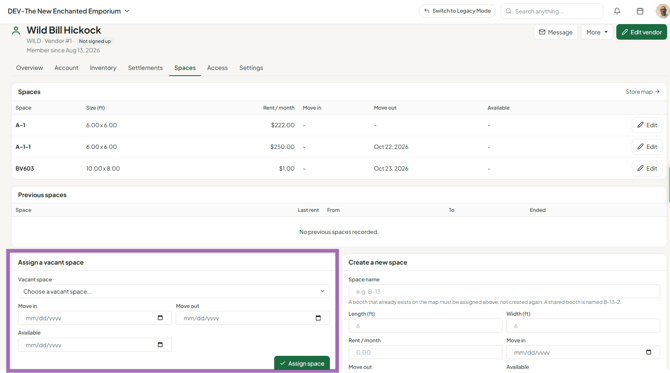670x373 pixels.
Task: Open the More dropdown button
Action: [x=597, y=32]
